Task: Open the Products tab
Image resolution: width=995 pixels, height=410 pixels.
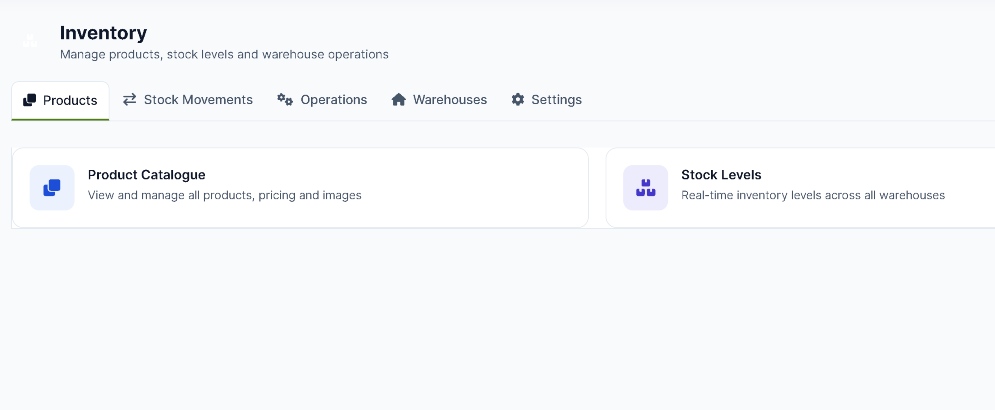Action: pos(60,100)
